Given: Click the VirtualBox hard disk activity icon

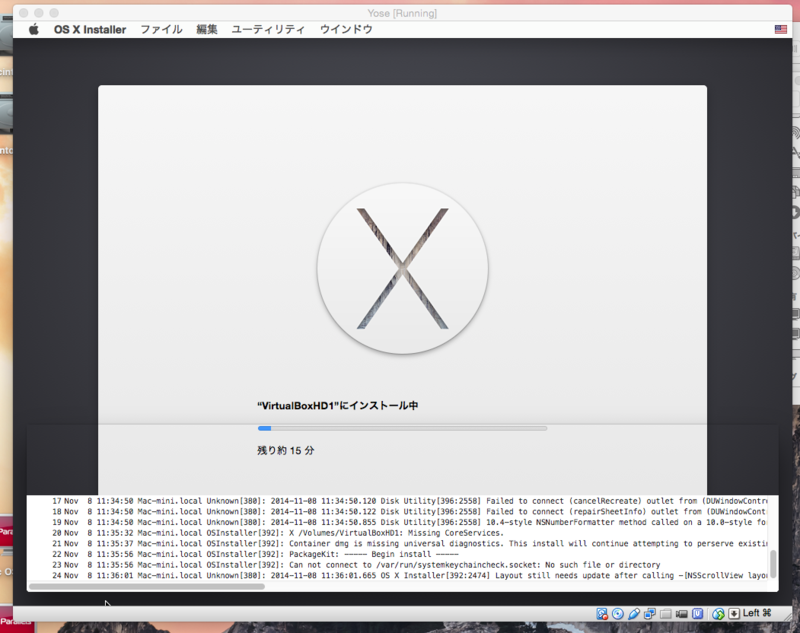Looking at the screenshot, I should (x=602, y=614).
